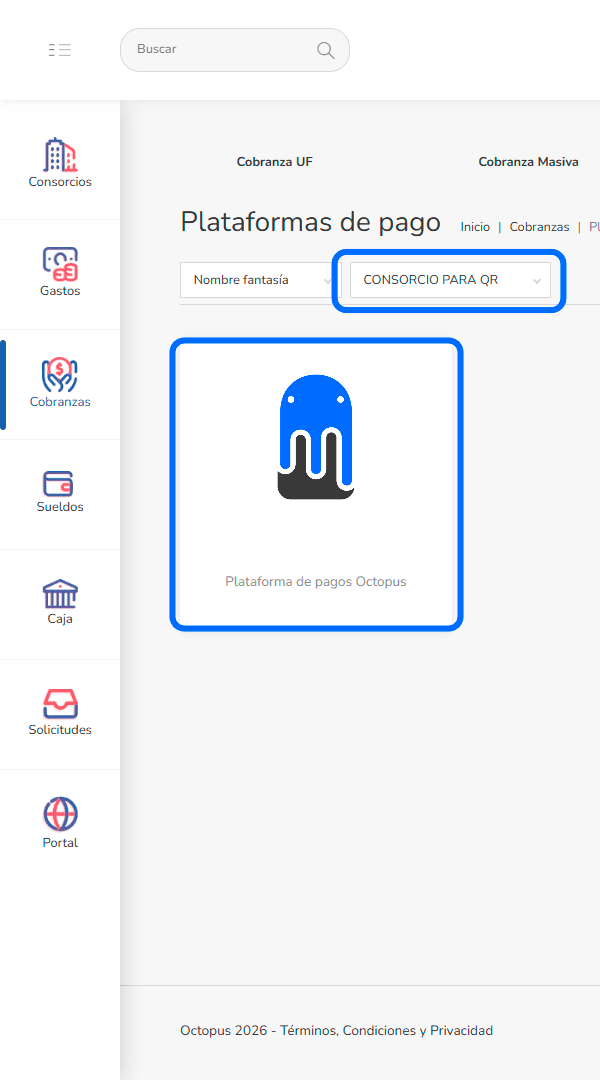Open the Caja bank icon
Image resolution: width=600 pixels, height=1080 pixels.
click(60, 594)
